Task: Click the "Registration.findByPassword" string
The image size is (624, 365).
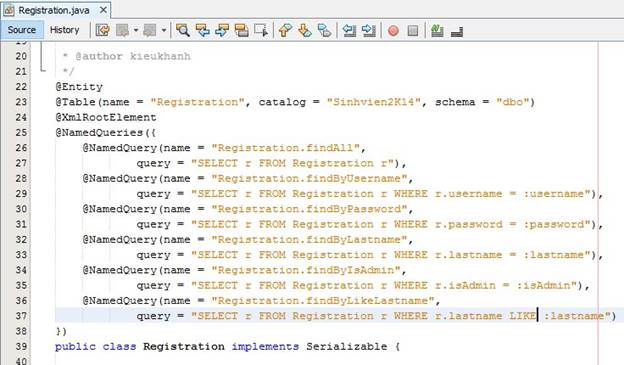Action: click(309, 209)
